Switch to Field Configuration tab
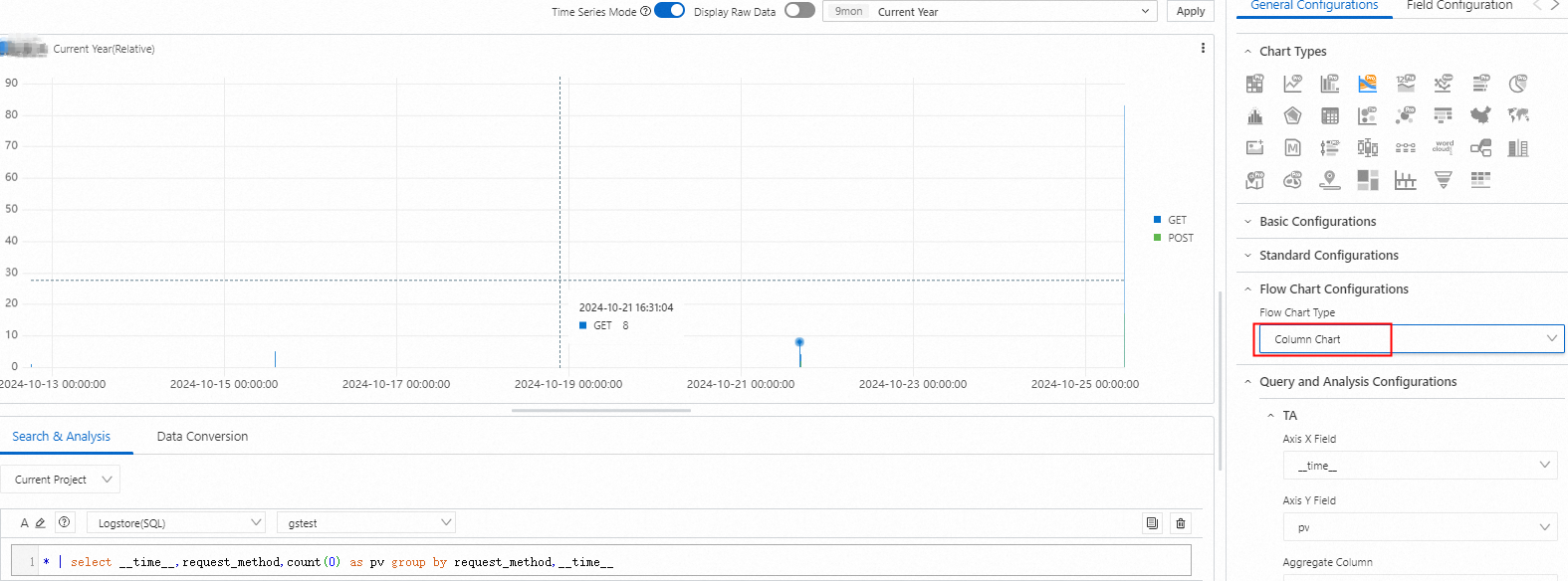This screenshot has height=581, width=1568. 1459,6
